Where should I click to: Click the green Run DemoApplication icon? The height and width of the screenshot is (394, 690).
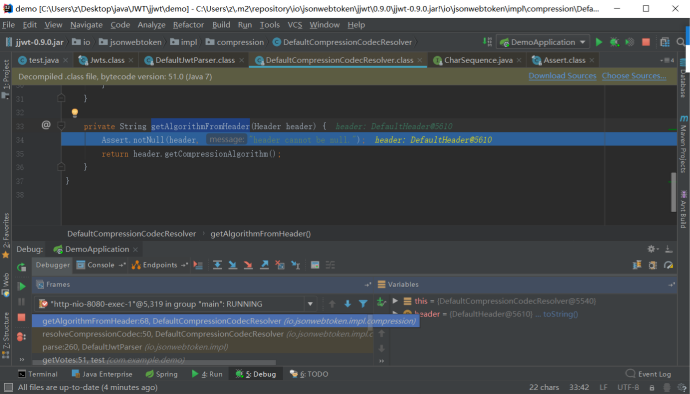(x=598, y=42)
